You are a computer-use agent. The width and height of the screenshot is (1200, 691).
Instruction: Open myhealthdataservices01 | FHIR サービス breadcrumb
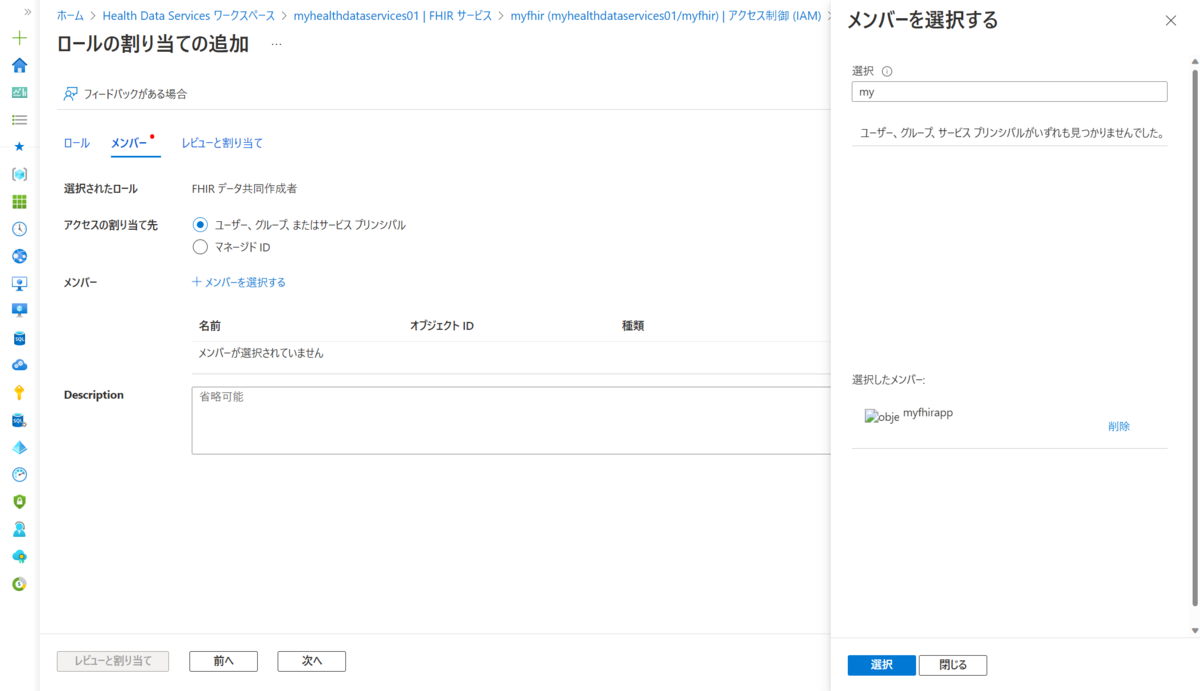pyautogui.click(x=393, y=16)
